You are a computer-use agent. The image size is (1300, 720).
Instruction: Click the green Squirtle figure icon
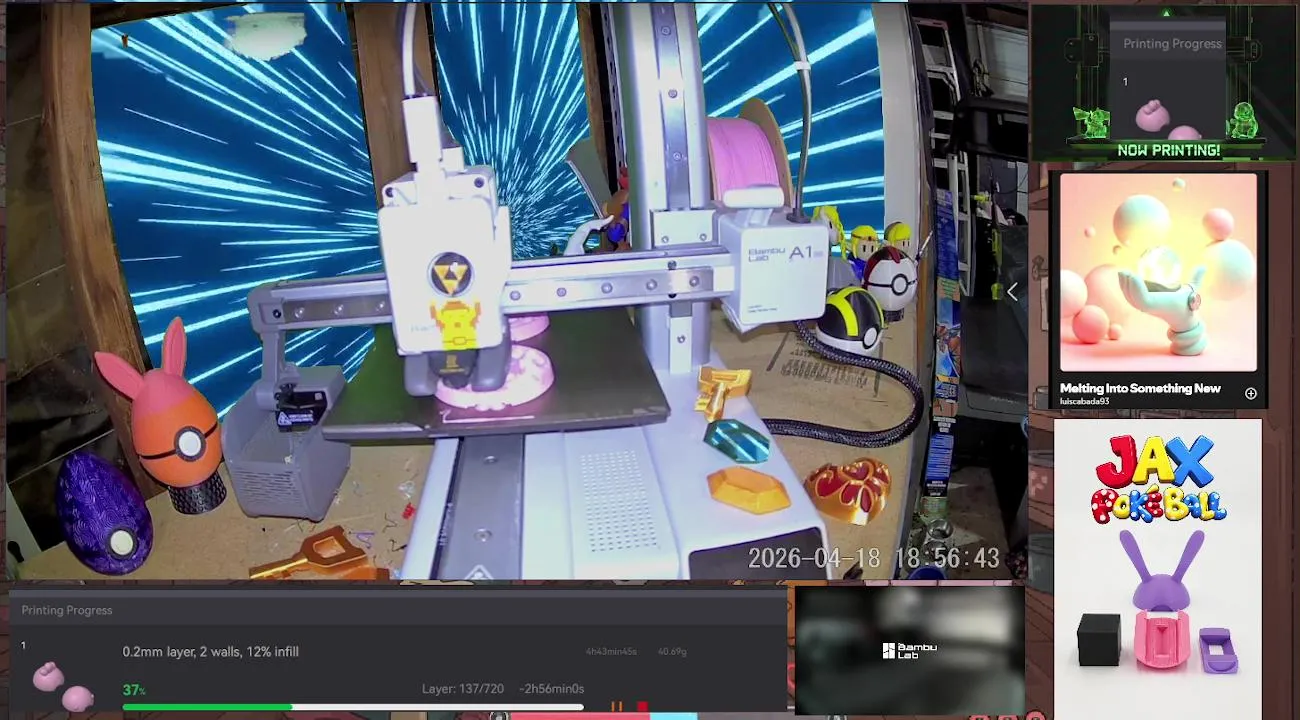pyautogui.click(x=1243, y=121)
